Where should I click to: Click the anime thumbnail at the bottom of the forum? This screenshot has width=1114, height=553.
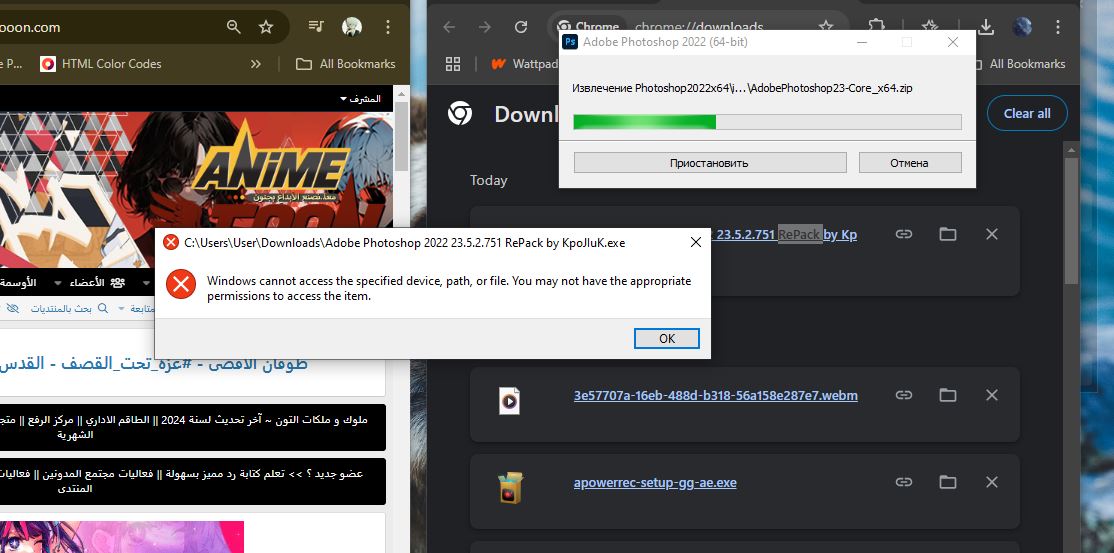[x=121, y=537]
